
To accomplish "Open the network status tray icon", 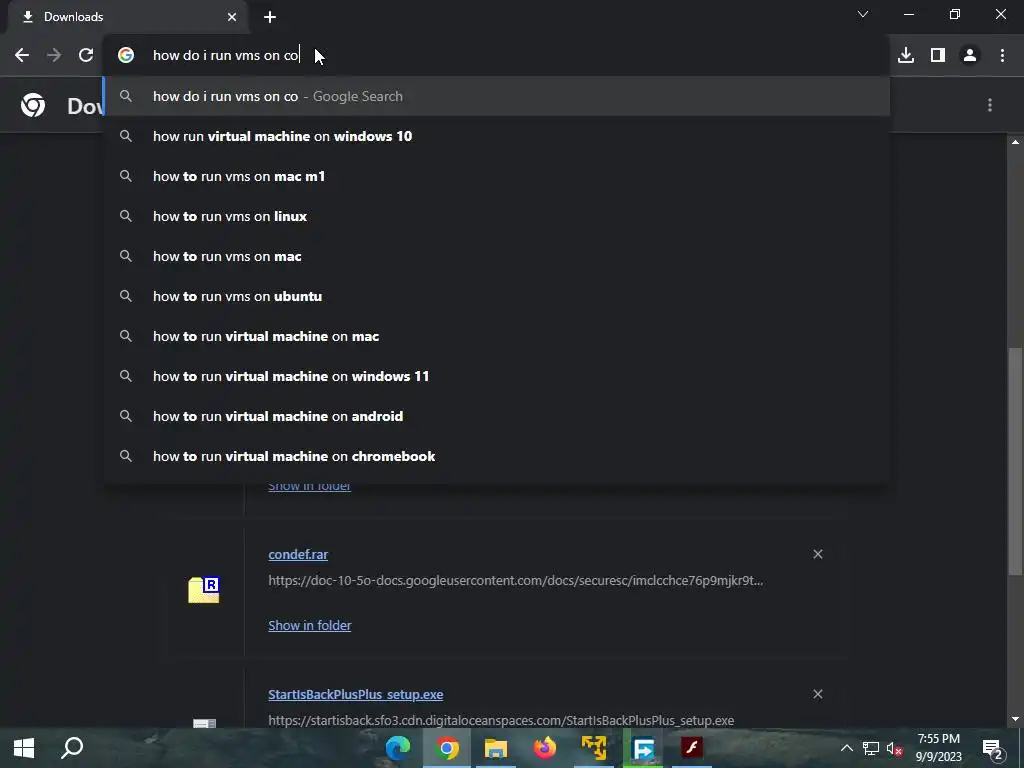I will pos(871,748).
